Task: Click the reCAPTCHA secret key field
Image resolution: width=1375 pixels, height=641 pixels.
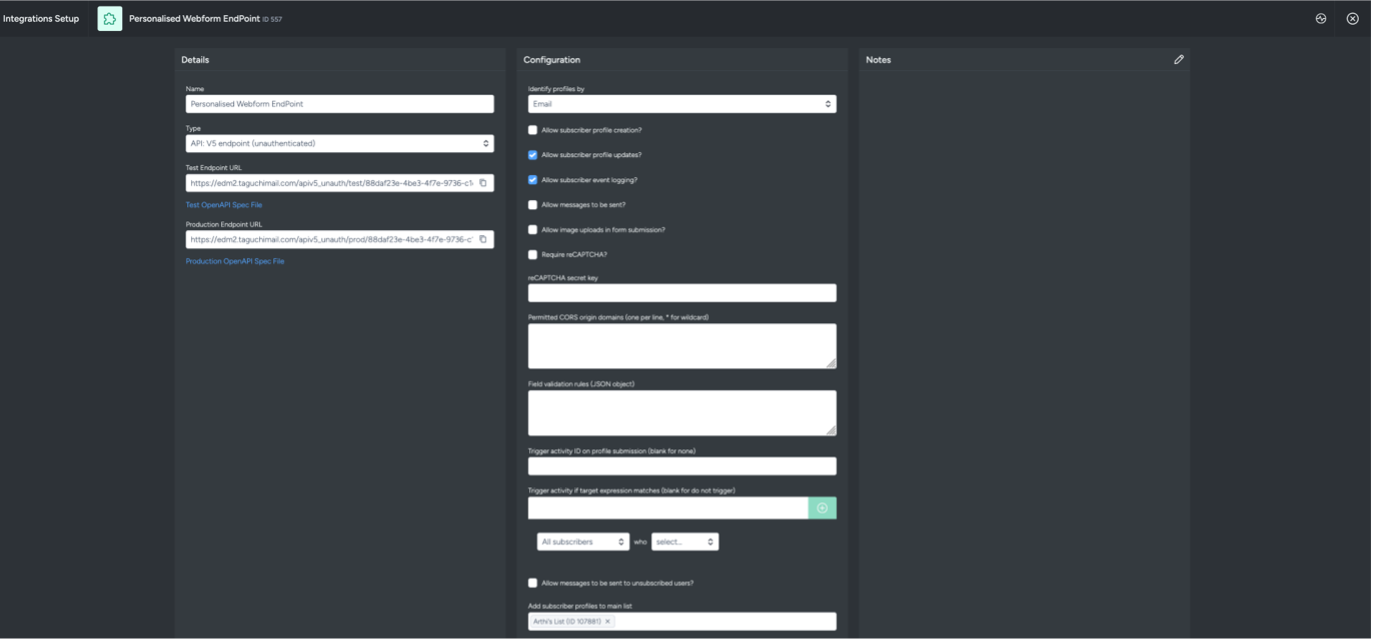Action: (x=682, y=293)
